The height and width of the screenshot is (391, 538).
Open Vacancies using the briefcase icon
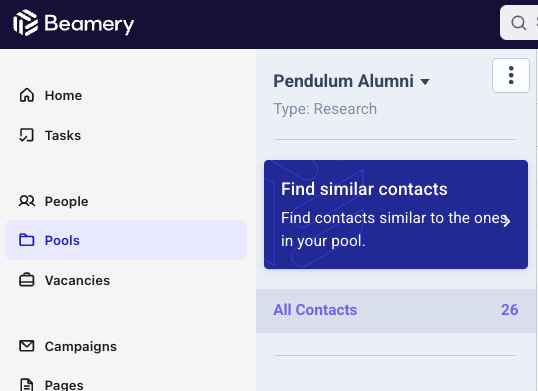pyautogui.click(x=26, y=280)
